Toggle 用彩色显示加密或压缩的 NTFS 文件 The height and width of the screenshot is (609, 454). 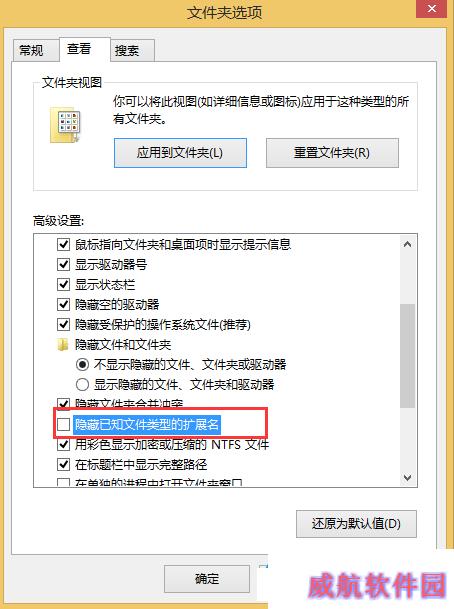(x=63, y=444)
